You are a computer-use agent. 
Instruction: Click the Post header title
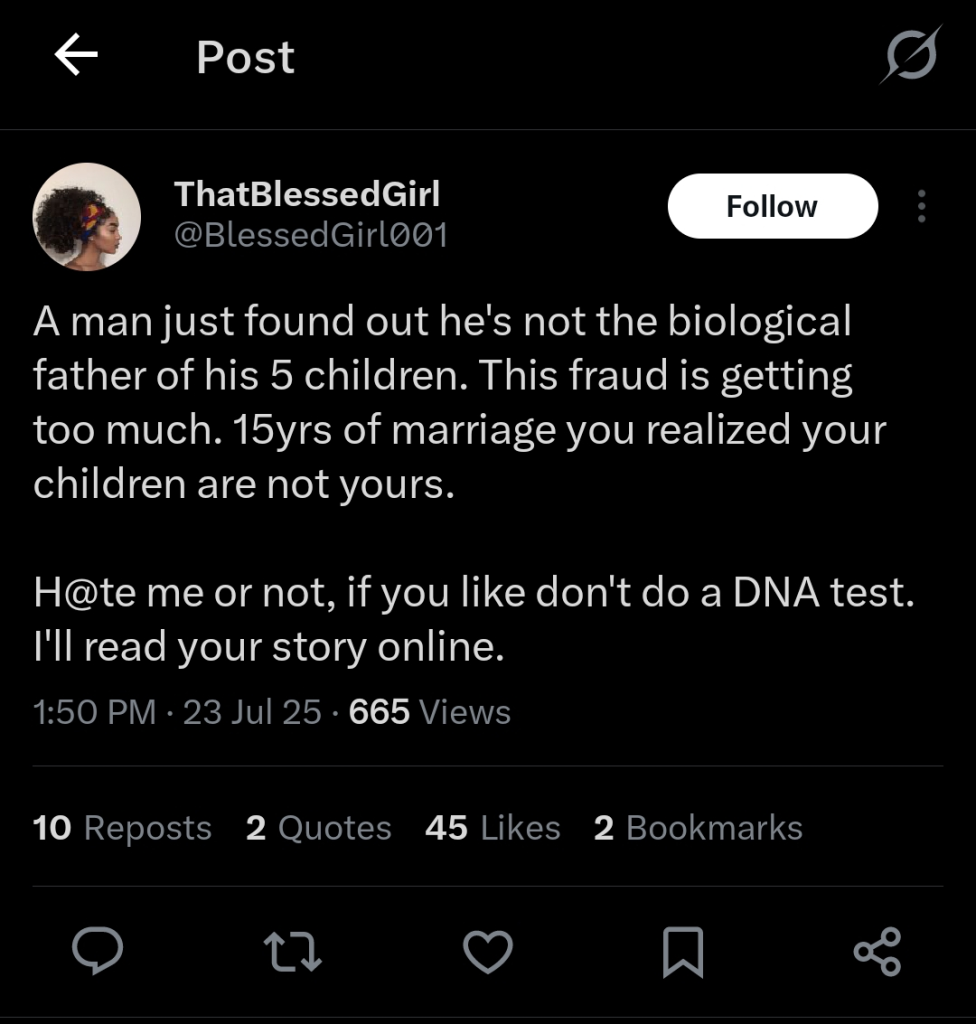point(245,57)
